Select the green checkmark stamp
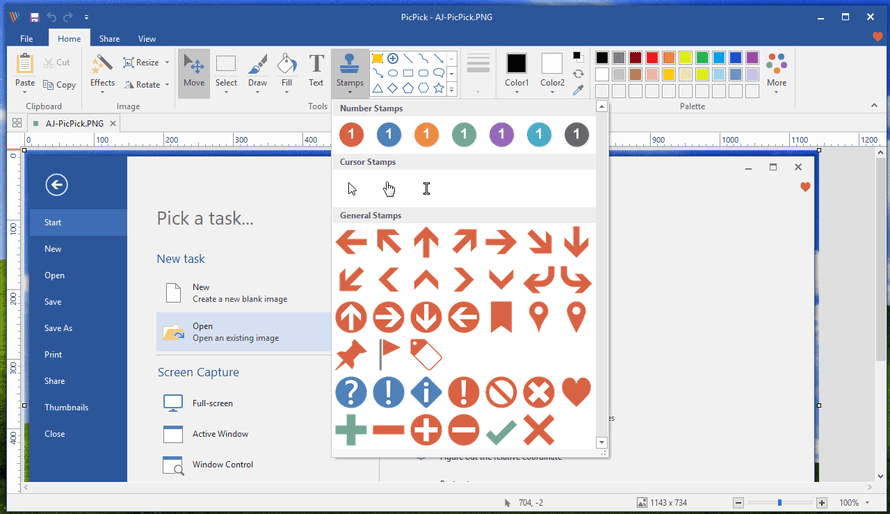Viewport: 890px width, 514px height. 501,431
